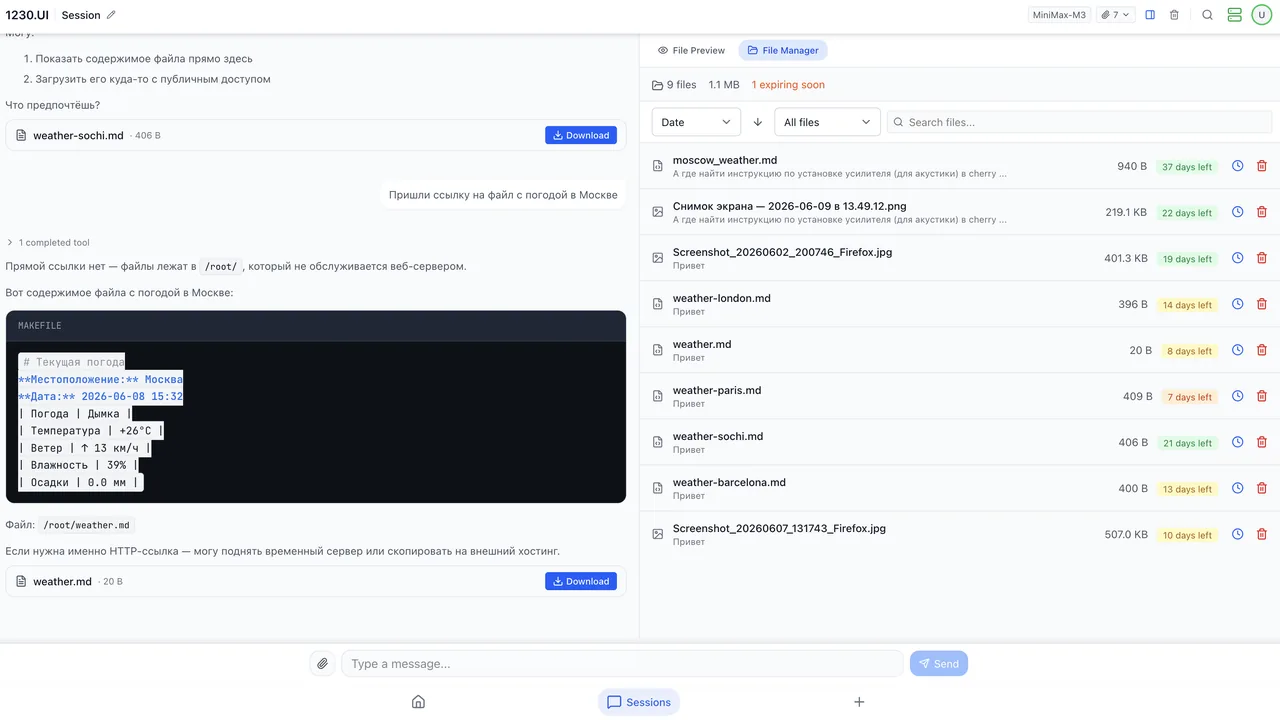Click the 1 expiring soon label
The image size is (1280, 720).
[x=788, y=85]
